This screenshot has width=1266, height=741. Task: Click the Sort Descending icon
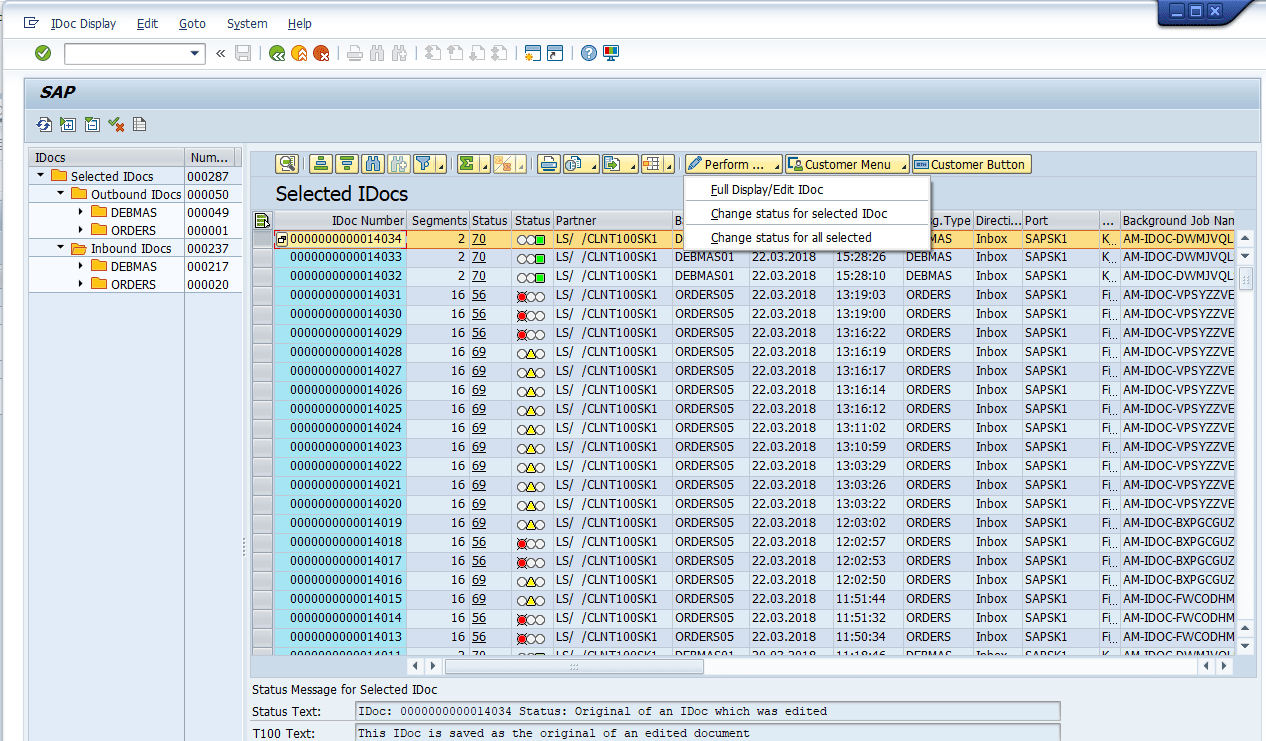347,164
